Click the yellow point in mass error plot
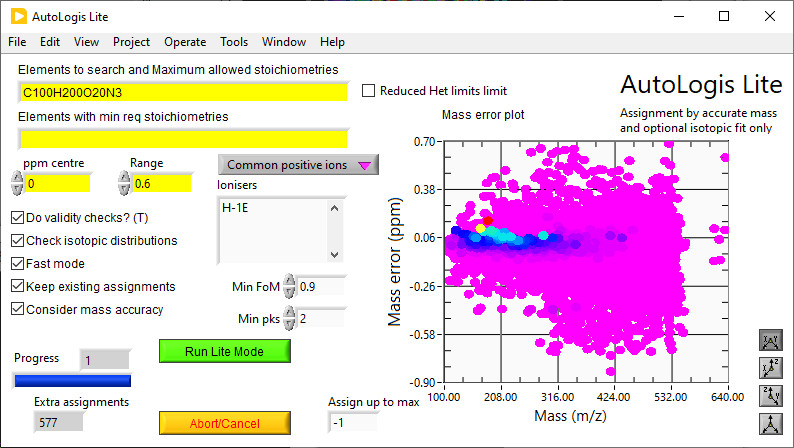This screenshot has width=794, height=448. 480,229
